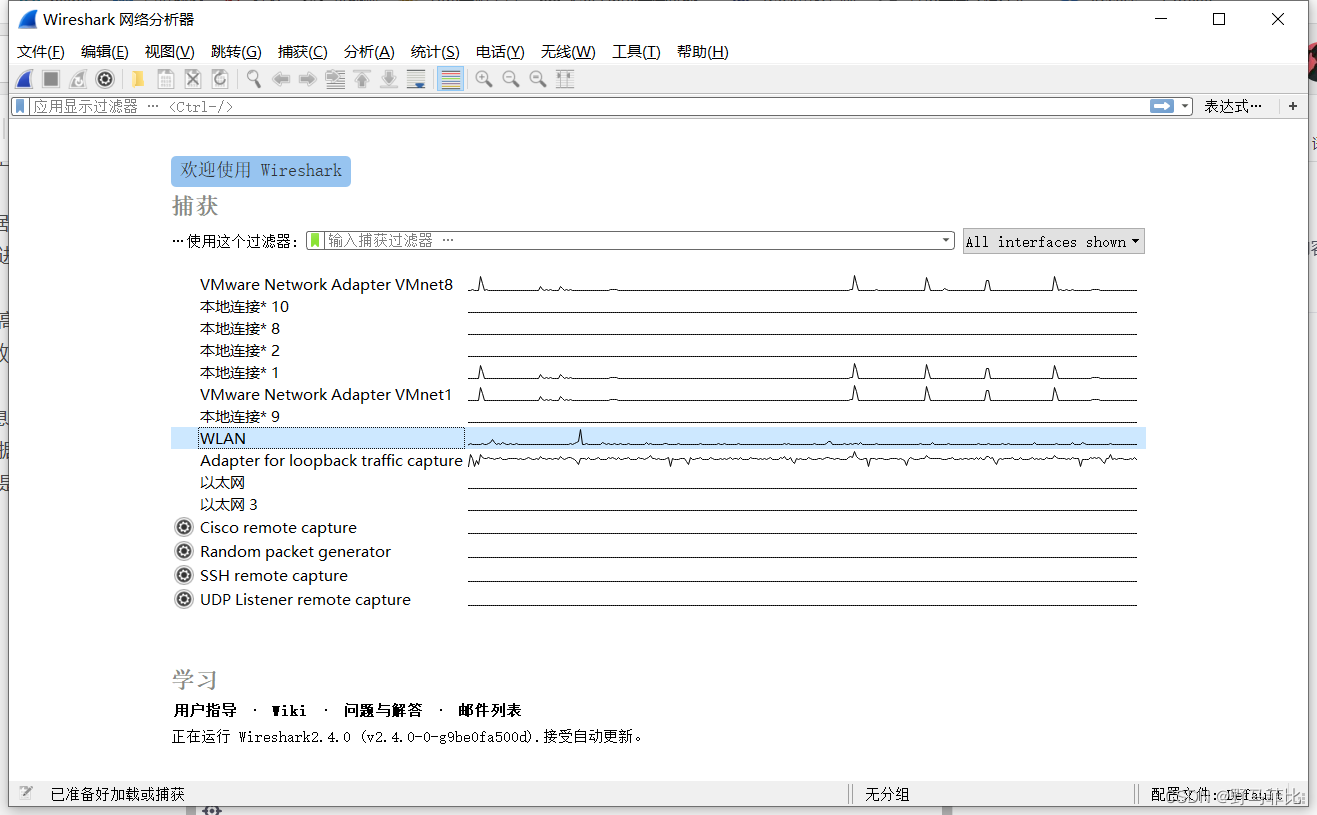Viewport: 1317px width, 815px height.
Task: Click the stop capture icon
Action: 51,79
